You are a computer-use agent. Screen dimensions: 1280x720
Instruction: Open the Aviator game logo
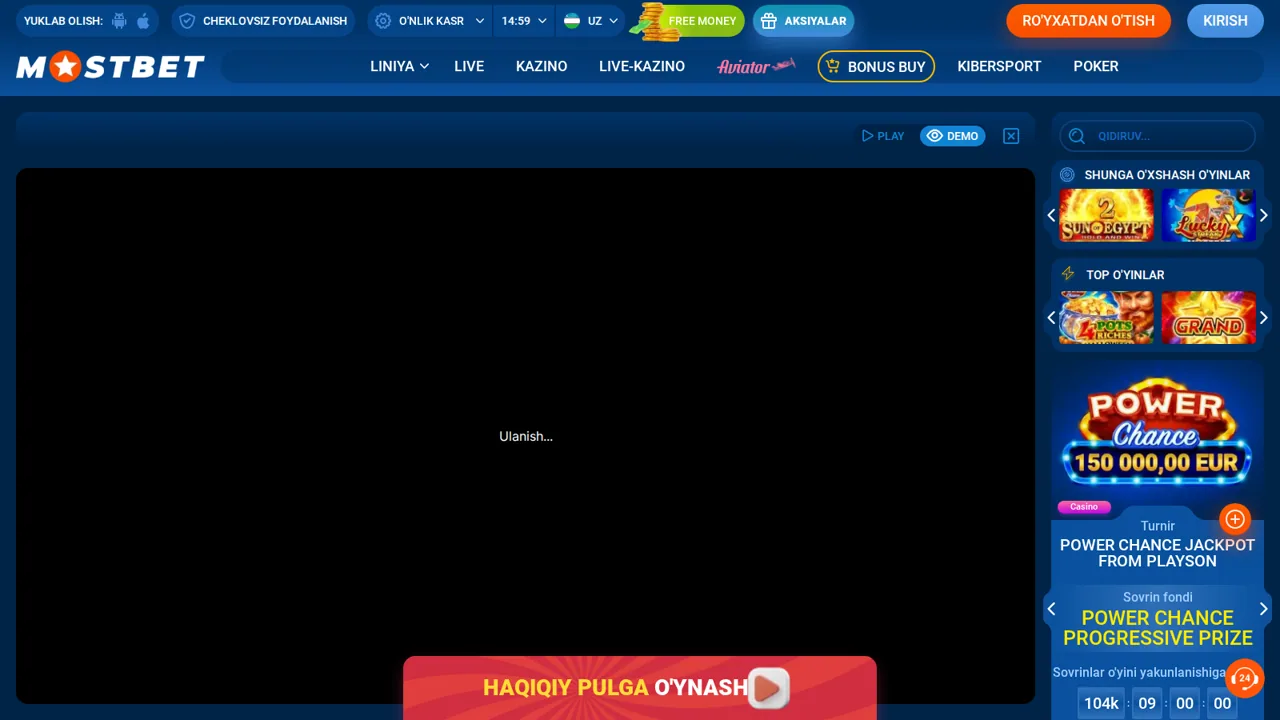click(756, 66)
